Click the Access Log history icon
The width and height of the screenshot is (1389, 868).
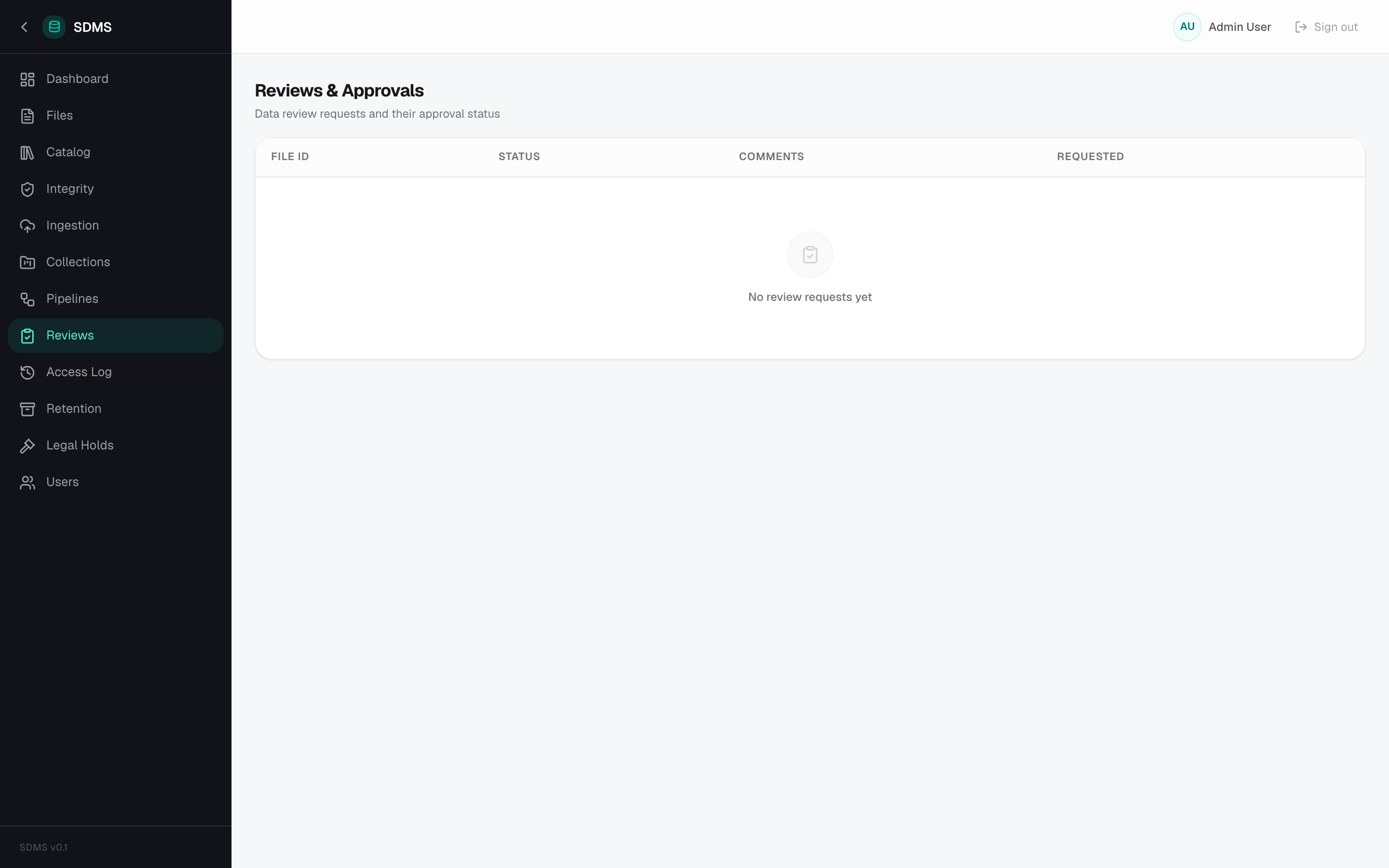[27, 373]
